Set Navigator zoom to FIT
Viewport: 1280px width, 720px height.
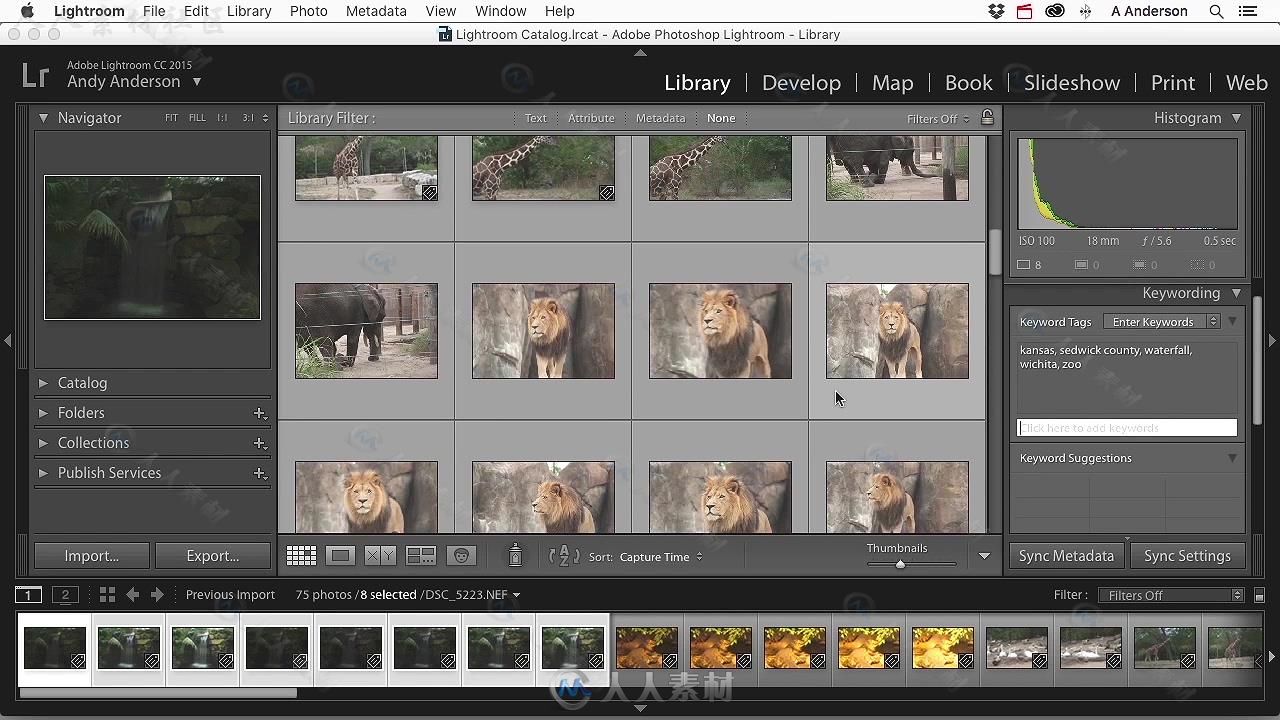click(171, 118)
